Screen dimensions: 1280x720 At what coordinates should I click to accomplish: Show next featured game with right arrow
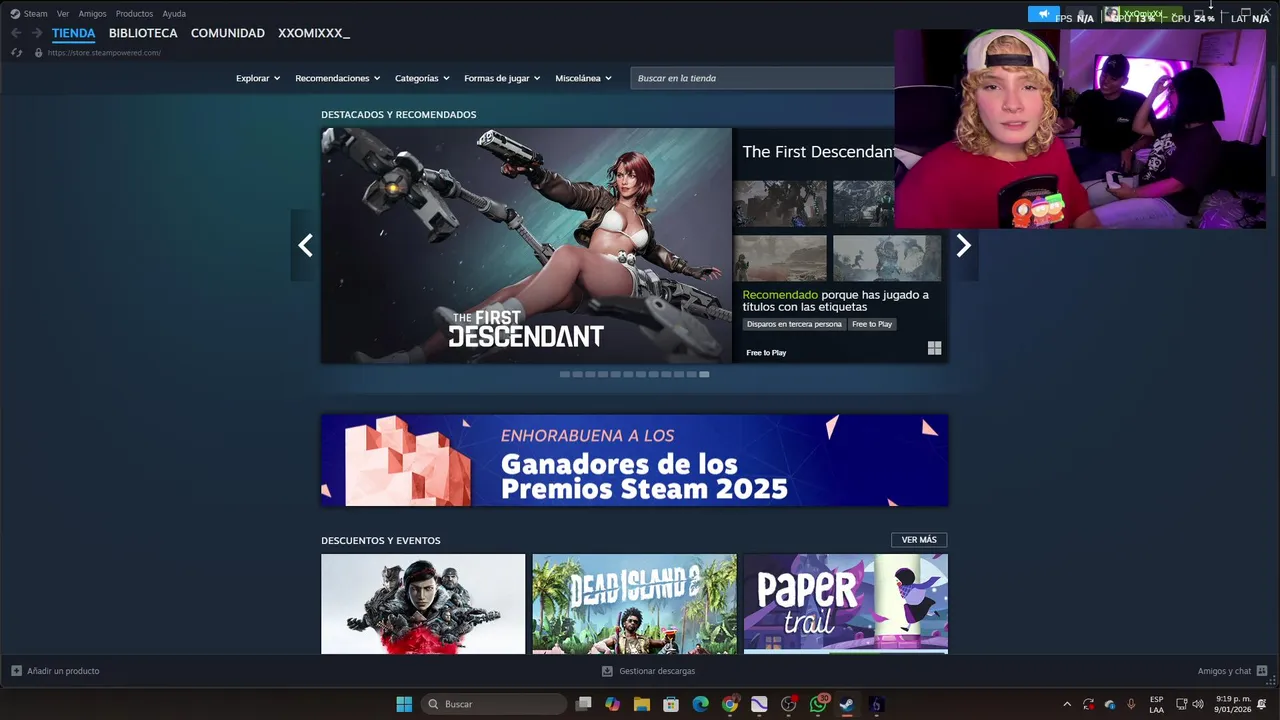963,245
